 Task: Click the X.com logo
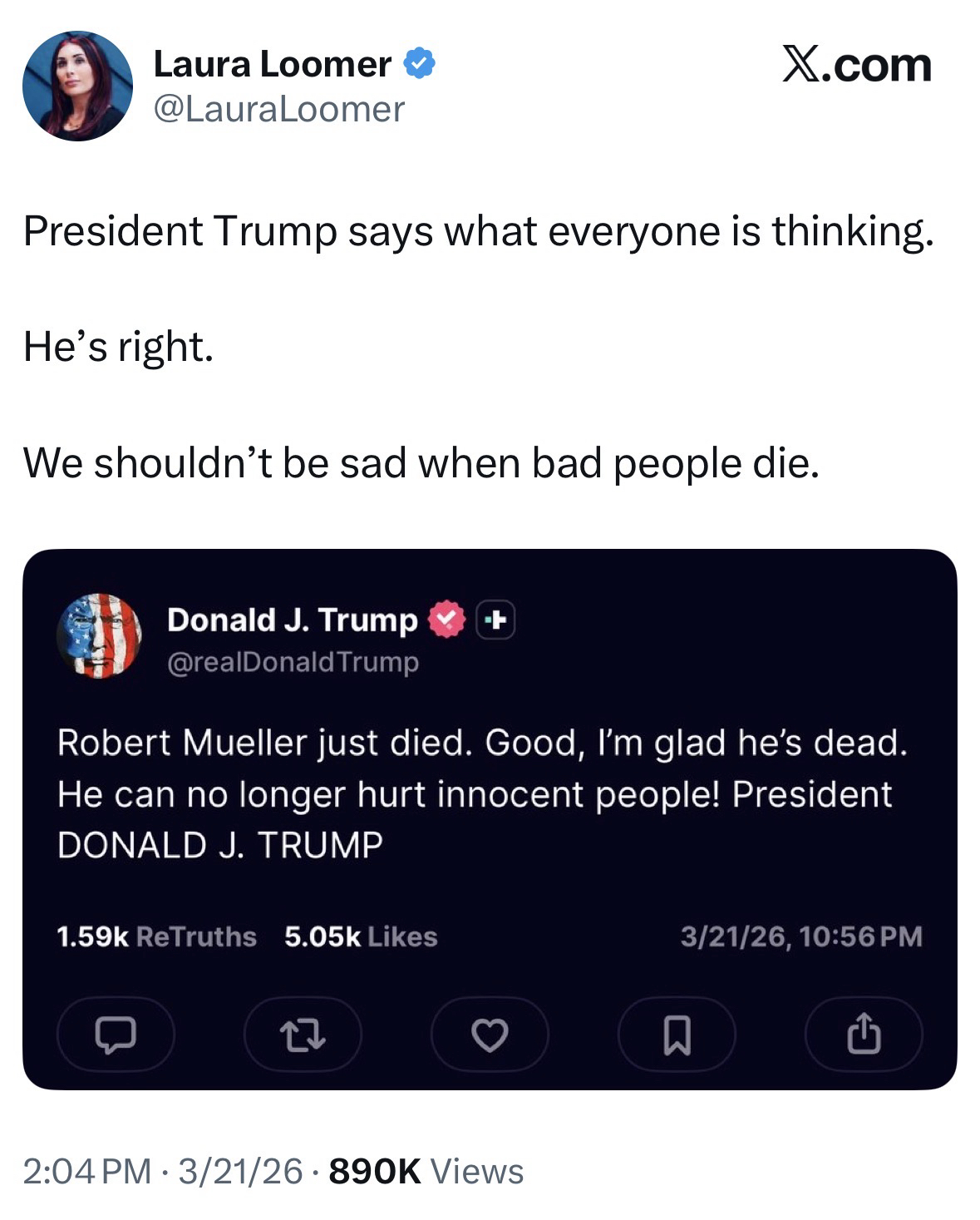(857, 65)
